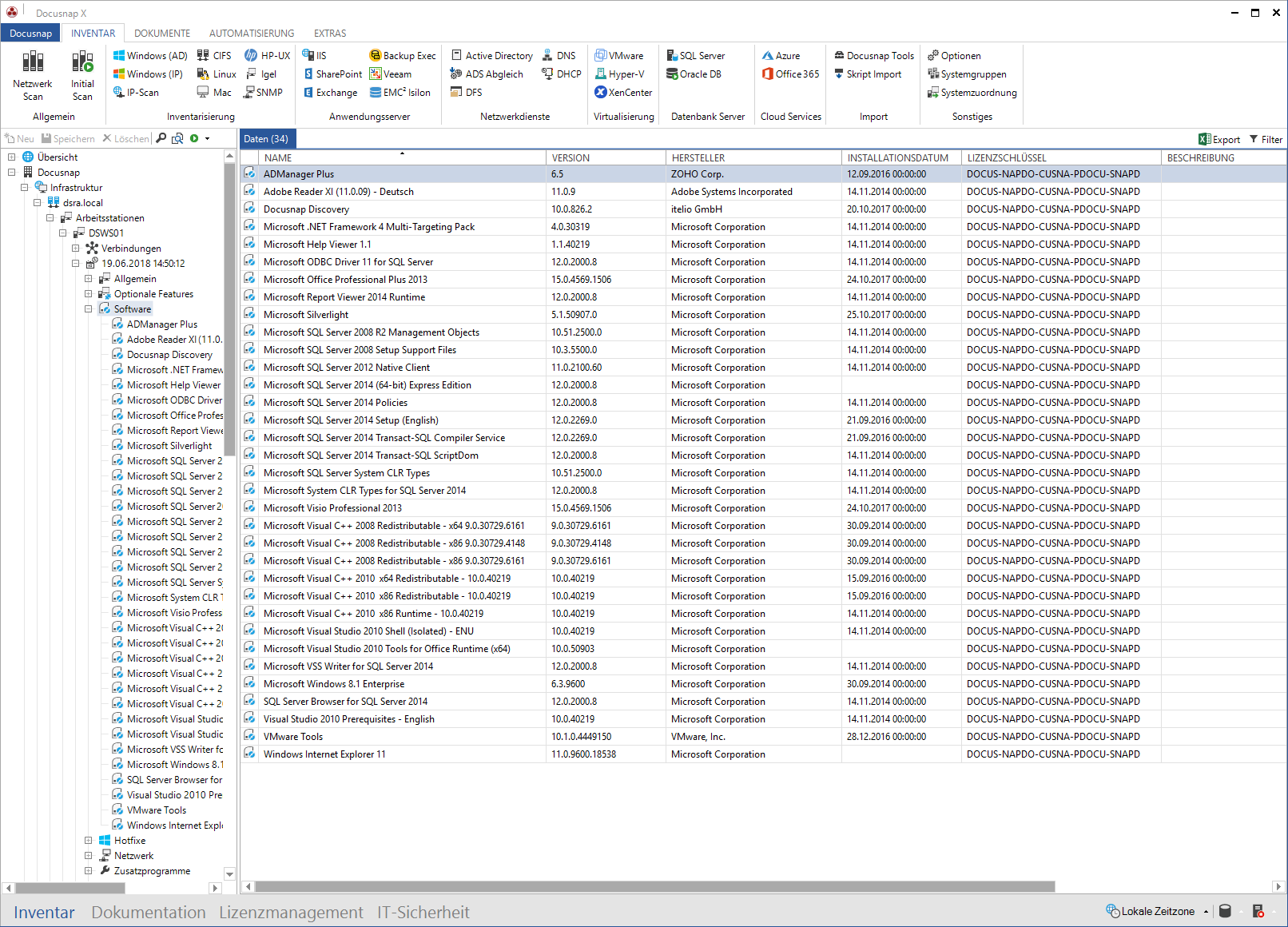Go to IT-Sicherheit module
Image resolution: width=1288 pixels, height=927 pixels.
coord(423,913)
